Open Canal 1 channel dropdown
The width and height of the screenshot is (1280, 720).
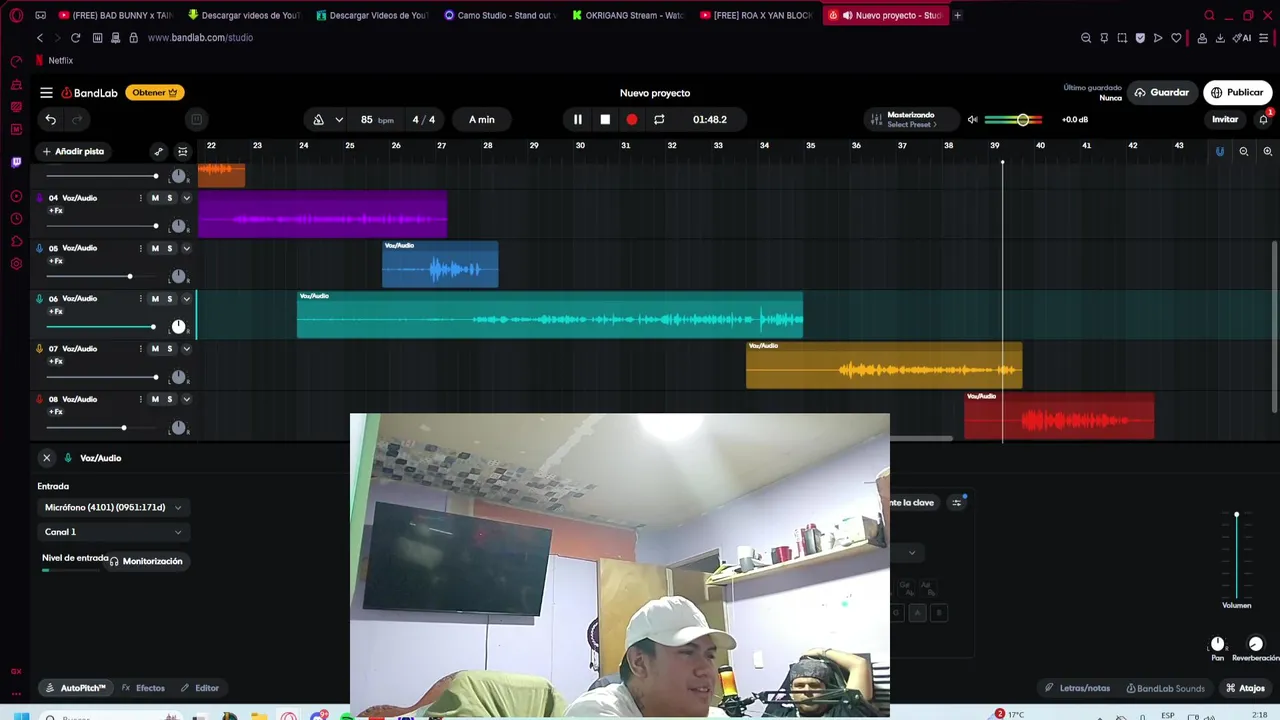pos(113,532)
